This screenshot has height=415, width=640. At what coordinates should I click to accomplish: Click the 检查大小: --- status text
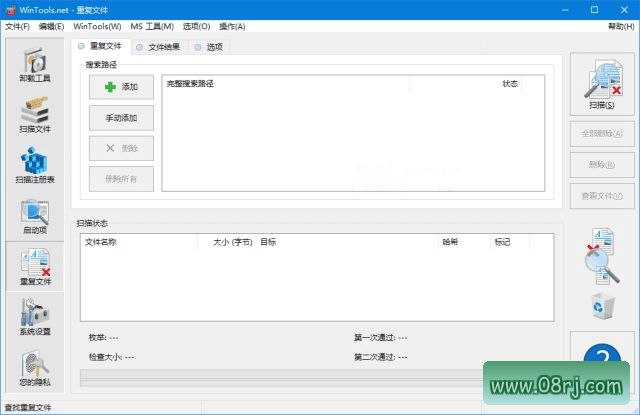click(111, 357)
